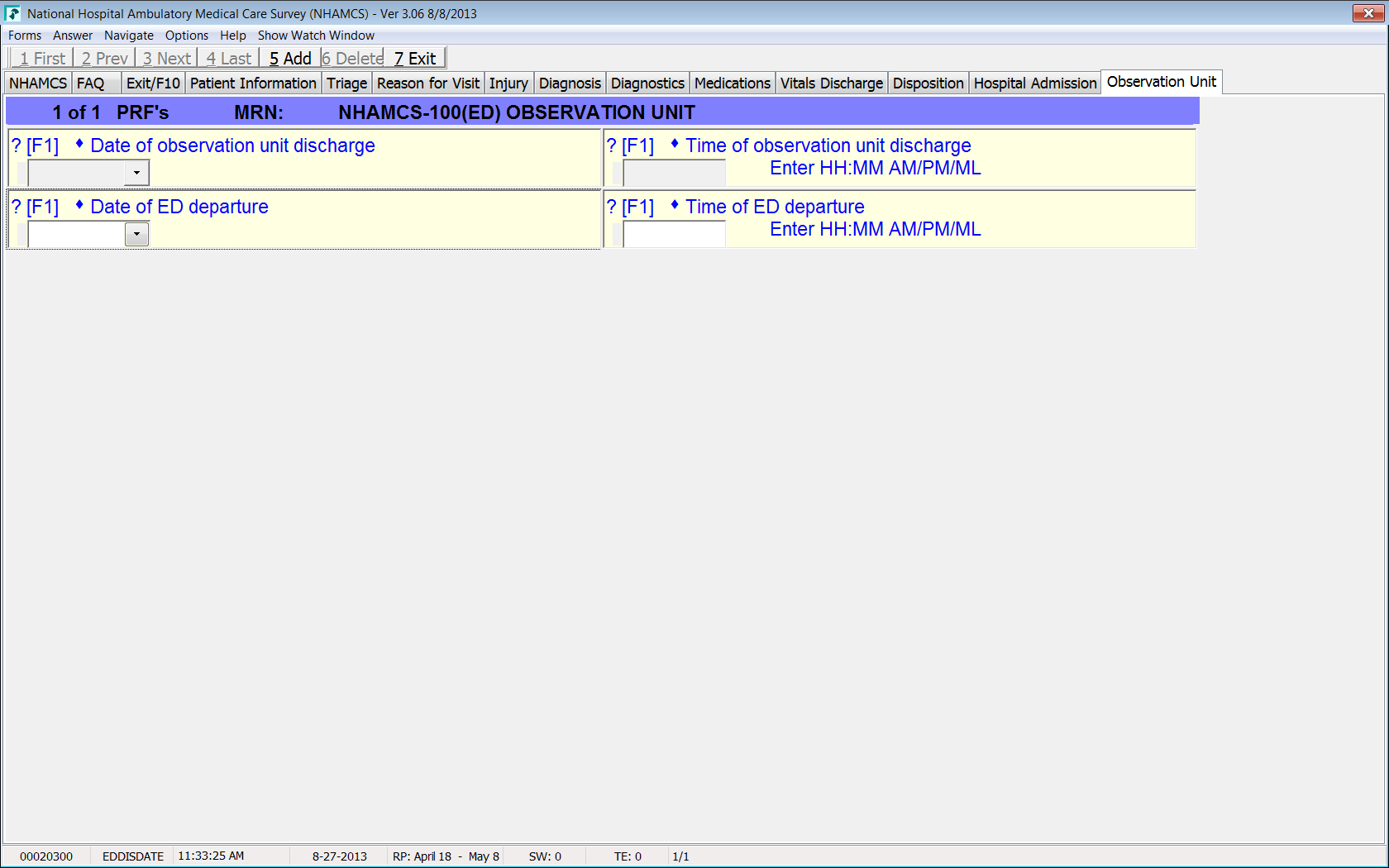Open the Answer menu

point(73,36)
